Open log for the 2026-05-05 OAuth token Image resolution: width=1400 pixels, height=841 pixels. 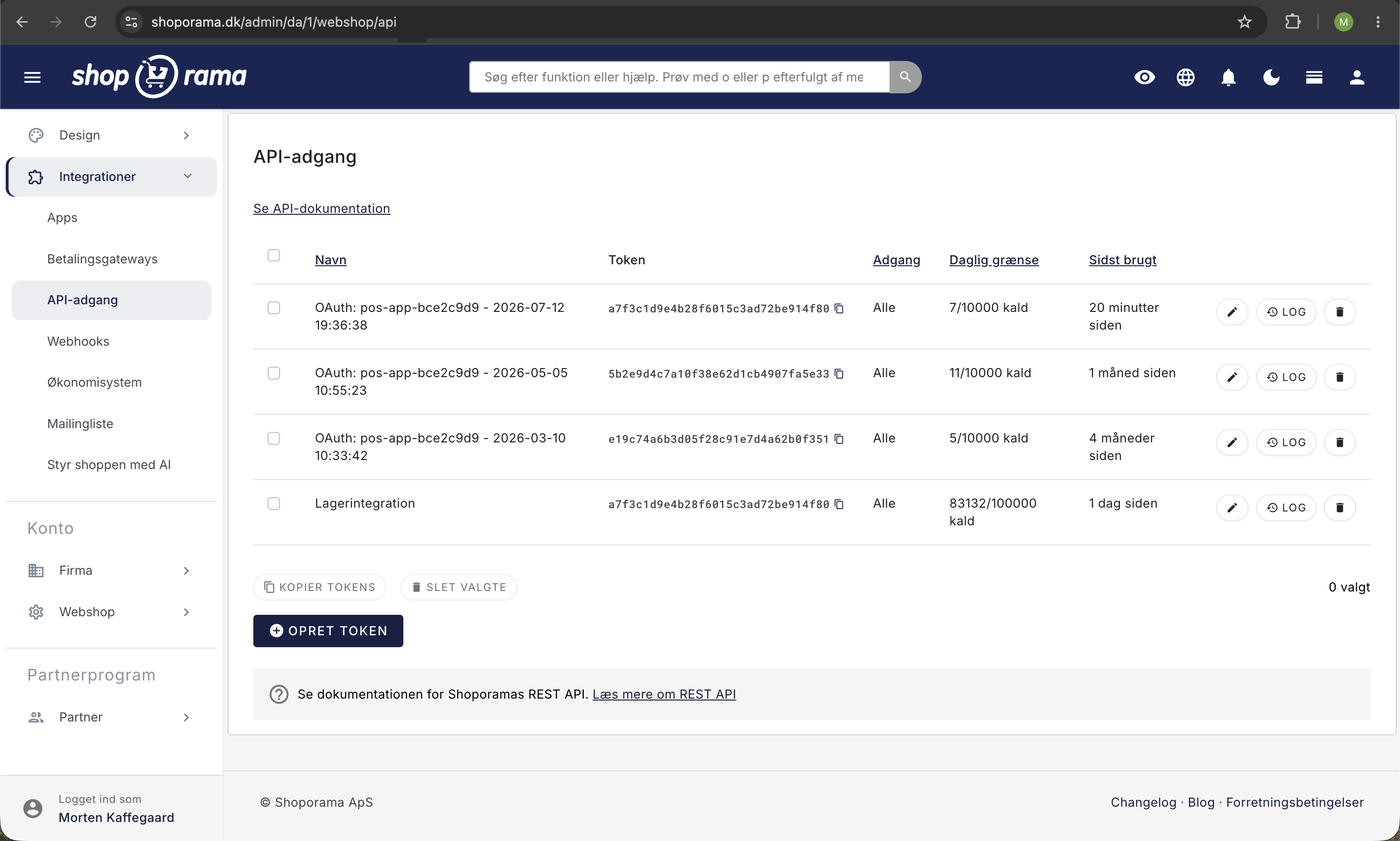pos(1286,377)
